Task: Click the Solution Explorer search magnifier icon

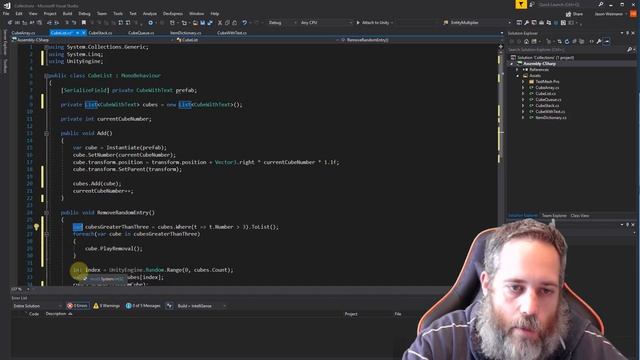Action: pyautogui.click(x=629, y=49)
